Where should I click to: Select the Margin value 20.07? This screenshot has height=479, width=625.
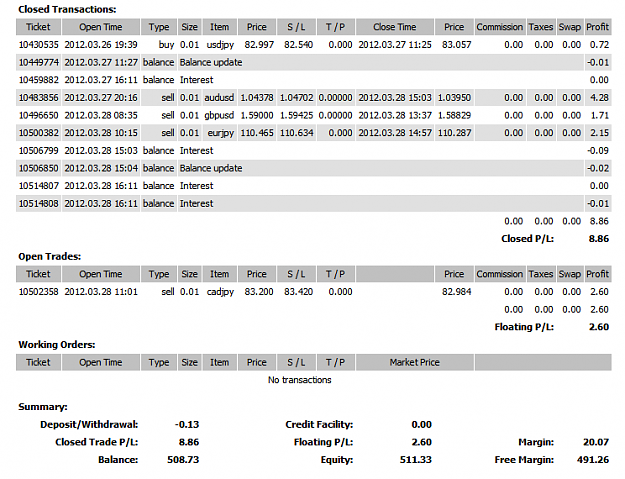pos(596,442)
